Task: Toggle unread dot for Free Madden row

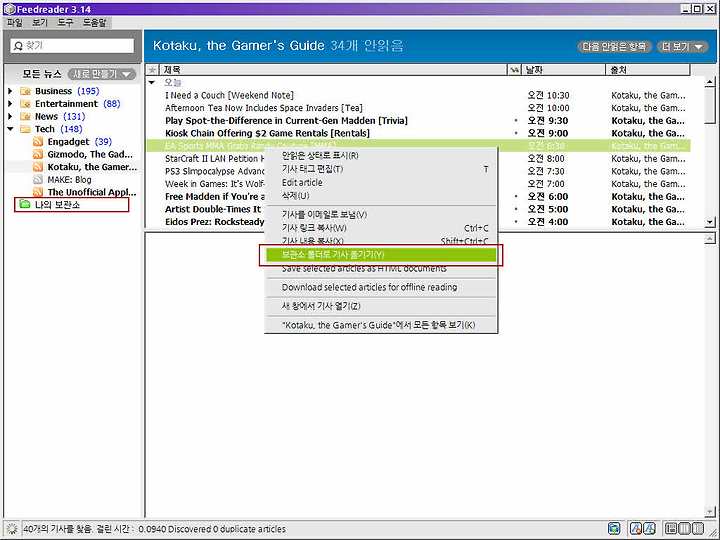Action: click(516, 197)
